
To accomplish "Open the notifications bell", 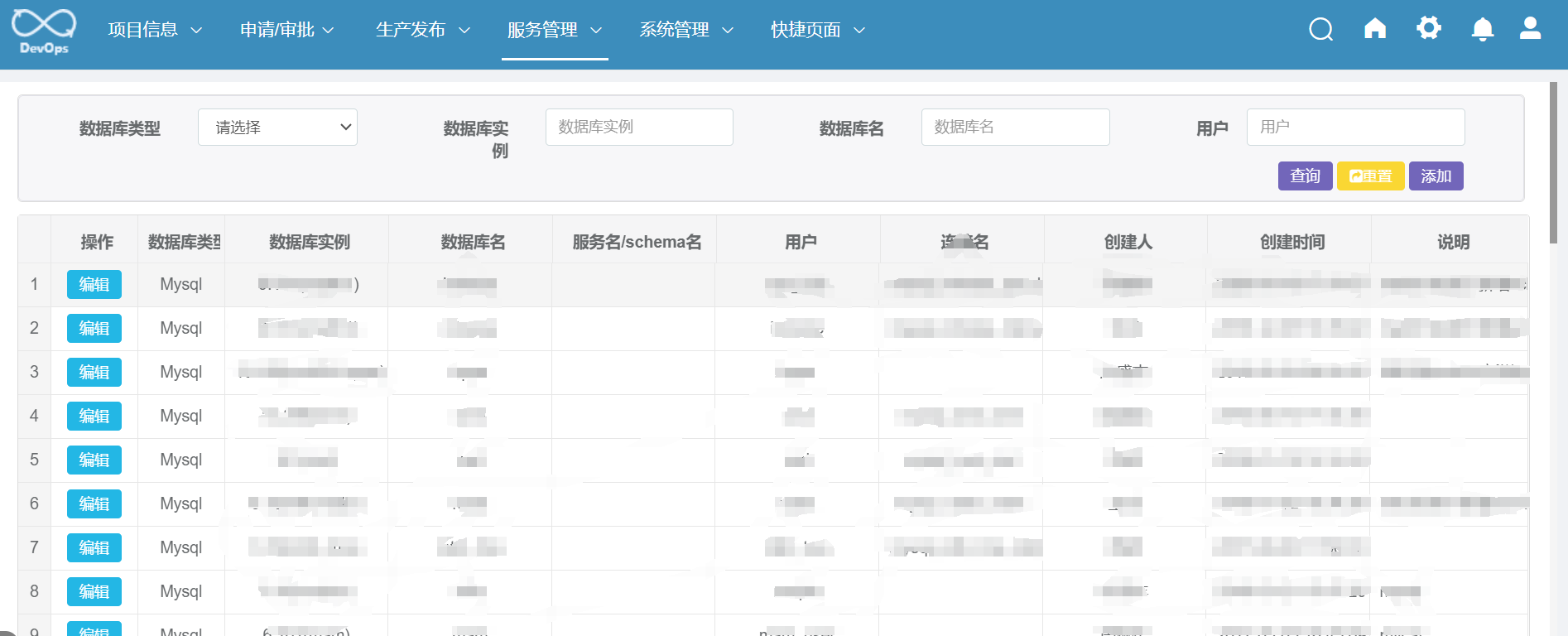I will click(1483, 30).
